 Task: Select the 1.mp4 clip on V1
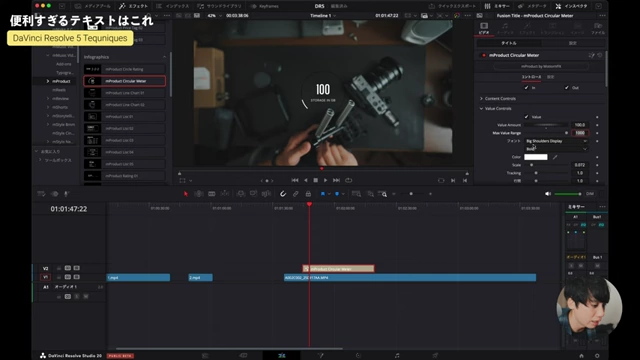(x=138, y=278)
